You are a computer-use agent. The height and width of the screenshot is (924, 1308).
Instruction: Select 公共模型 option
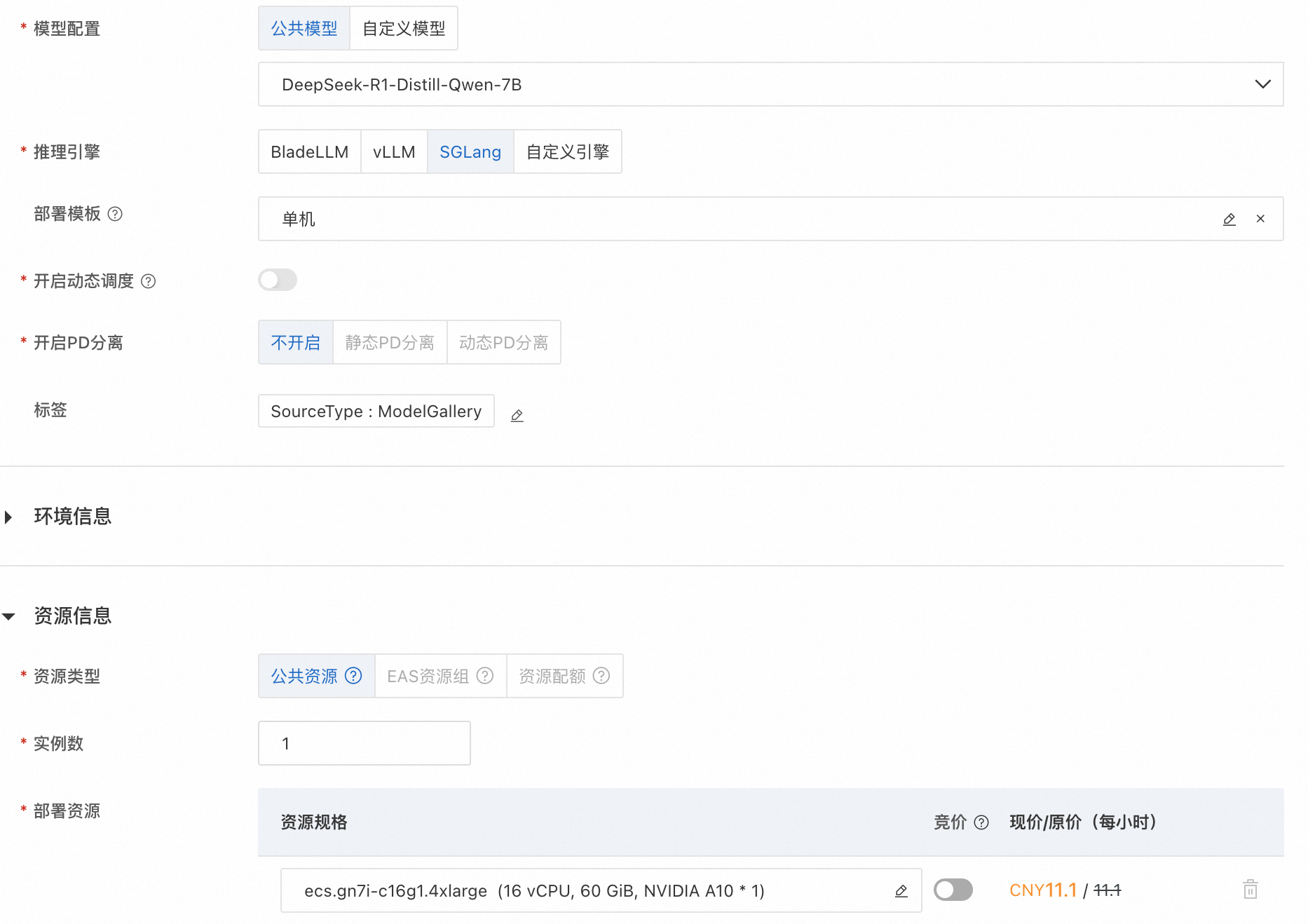(304, 29)
